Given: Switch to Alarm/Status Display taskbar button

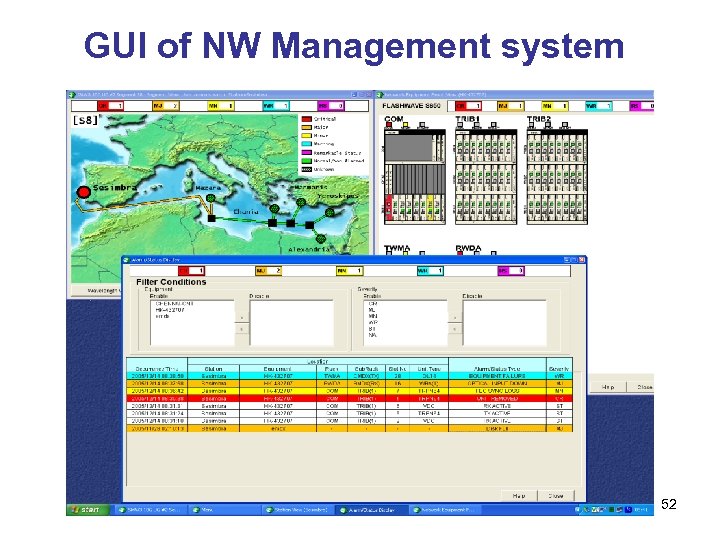Looking at the screenshot, I should 371,510.
